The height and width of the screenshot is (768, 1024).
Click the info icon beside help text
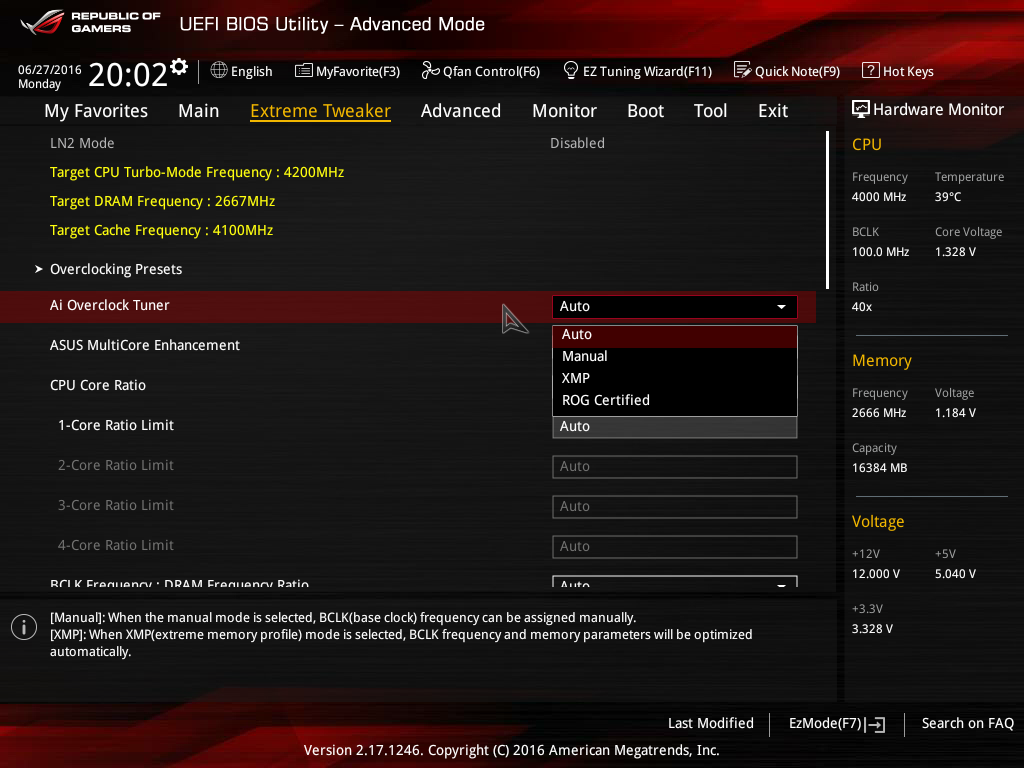click(x=24, y=627)
